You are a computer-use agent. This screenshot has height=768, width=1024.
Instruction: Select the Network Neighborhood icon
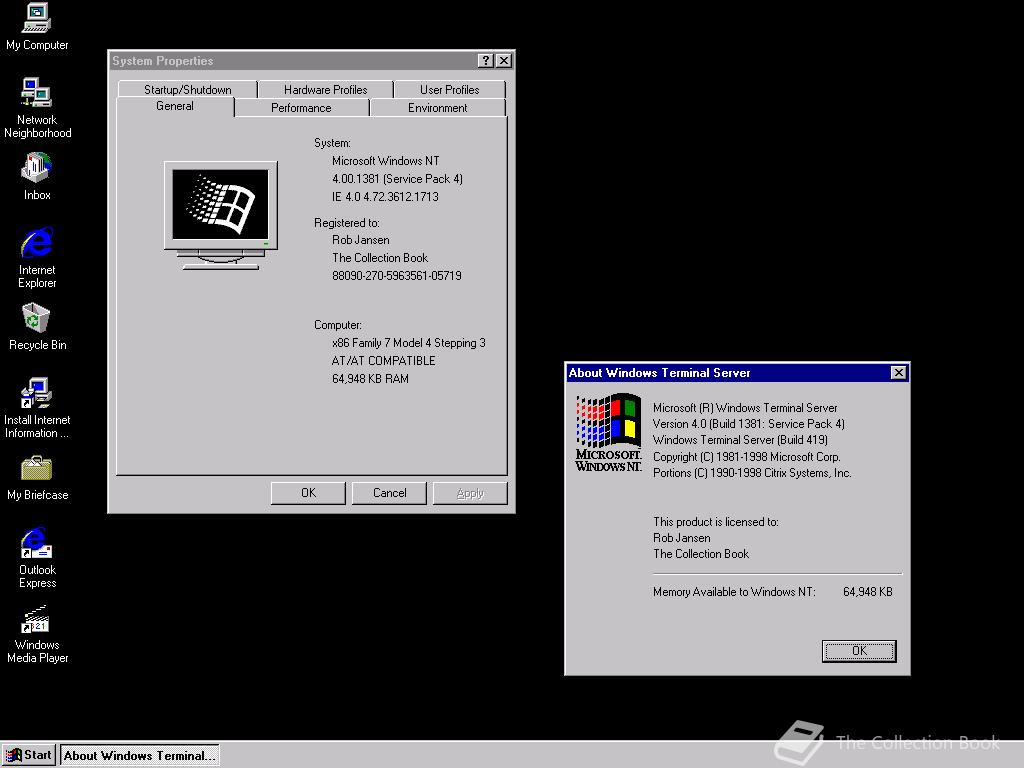(37, 108)
